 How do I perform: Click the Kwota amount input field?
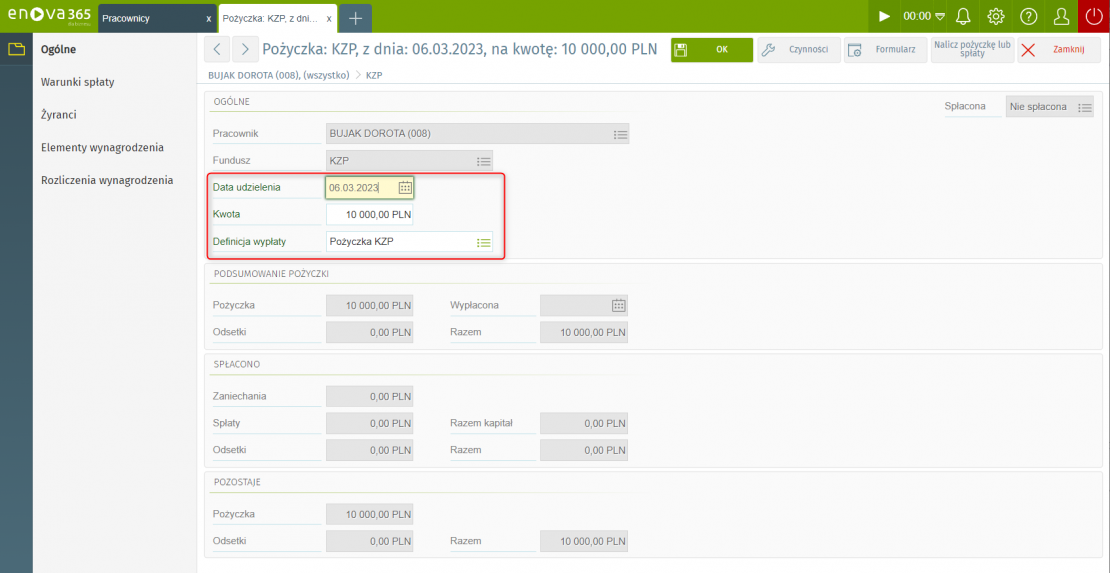point(369,215)
